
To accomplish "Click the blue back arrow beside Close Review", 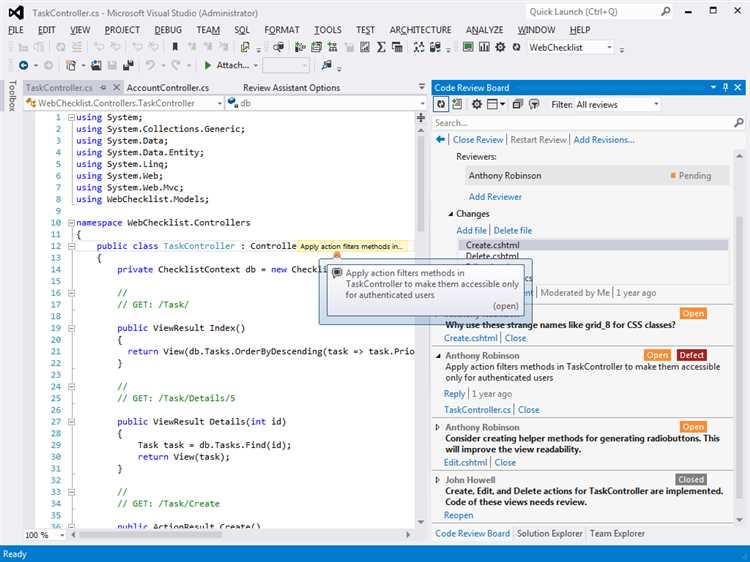I will click(x=441, y=140).
